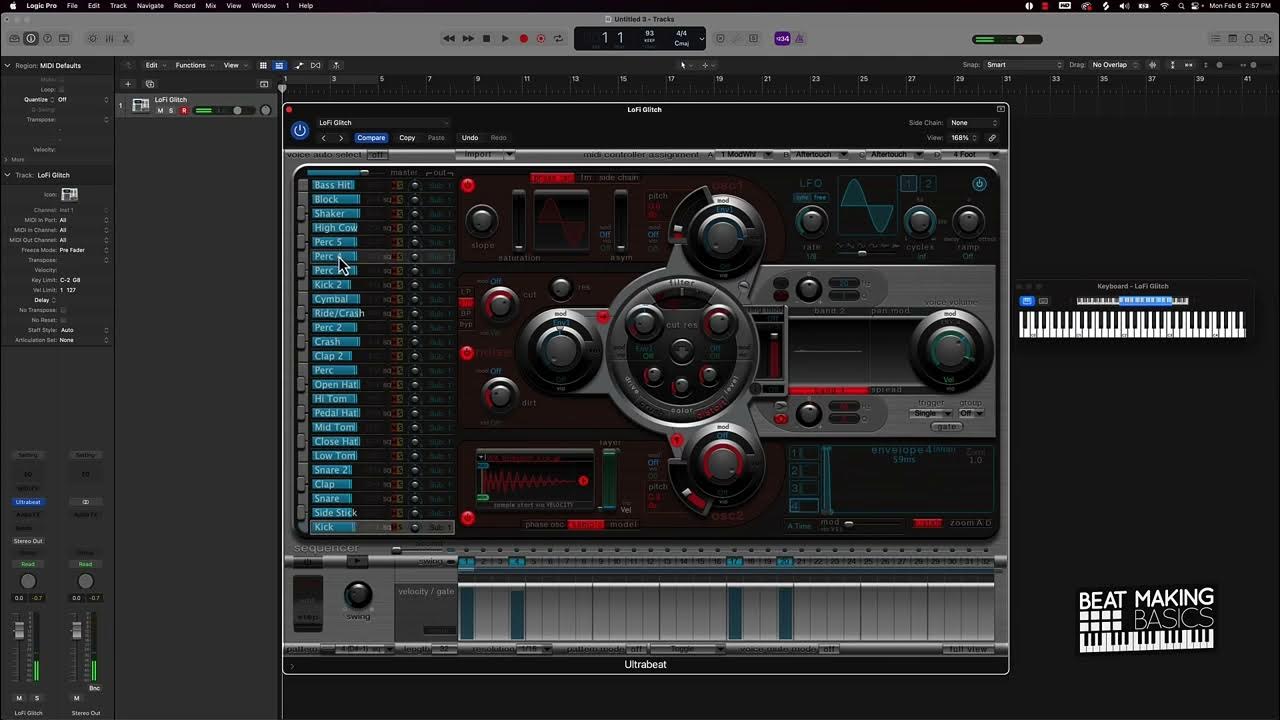Click the Record button in transport

523,39
